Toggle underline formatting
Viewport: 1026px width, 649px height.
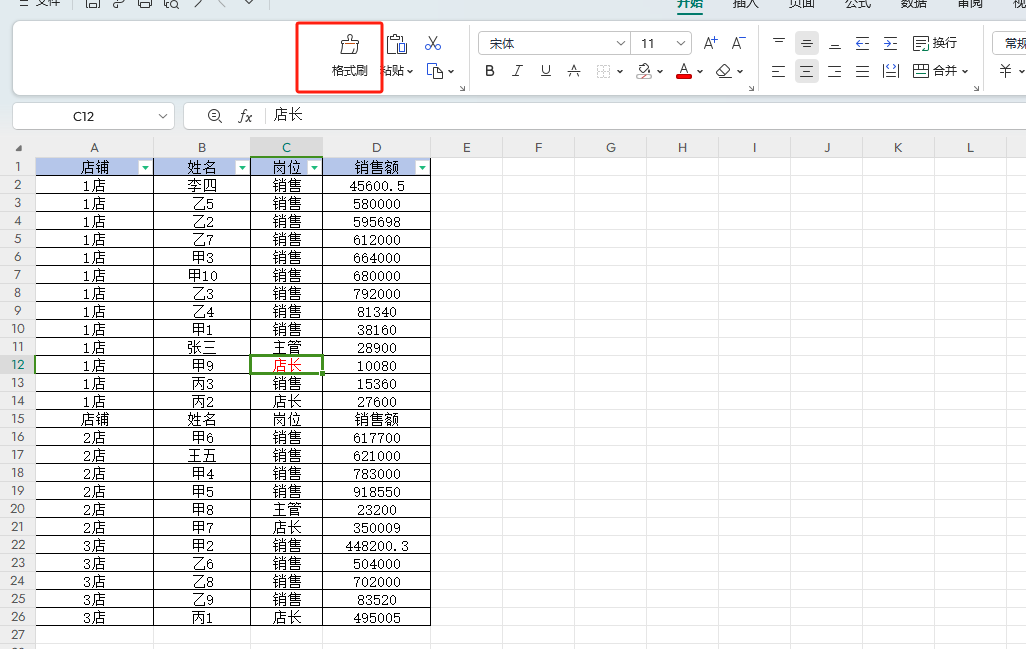click(x=546, y=71)
